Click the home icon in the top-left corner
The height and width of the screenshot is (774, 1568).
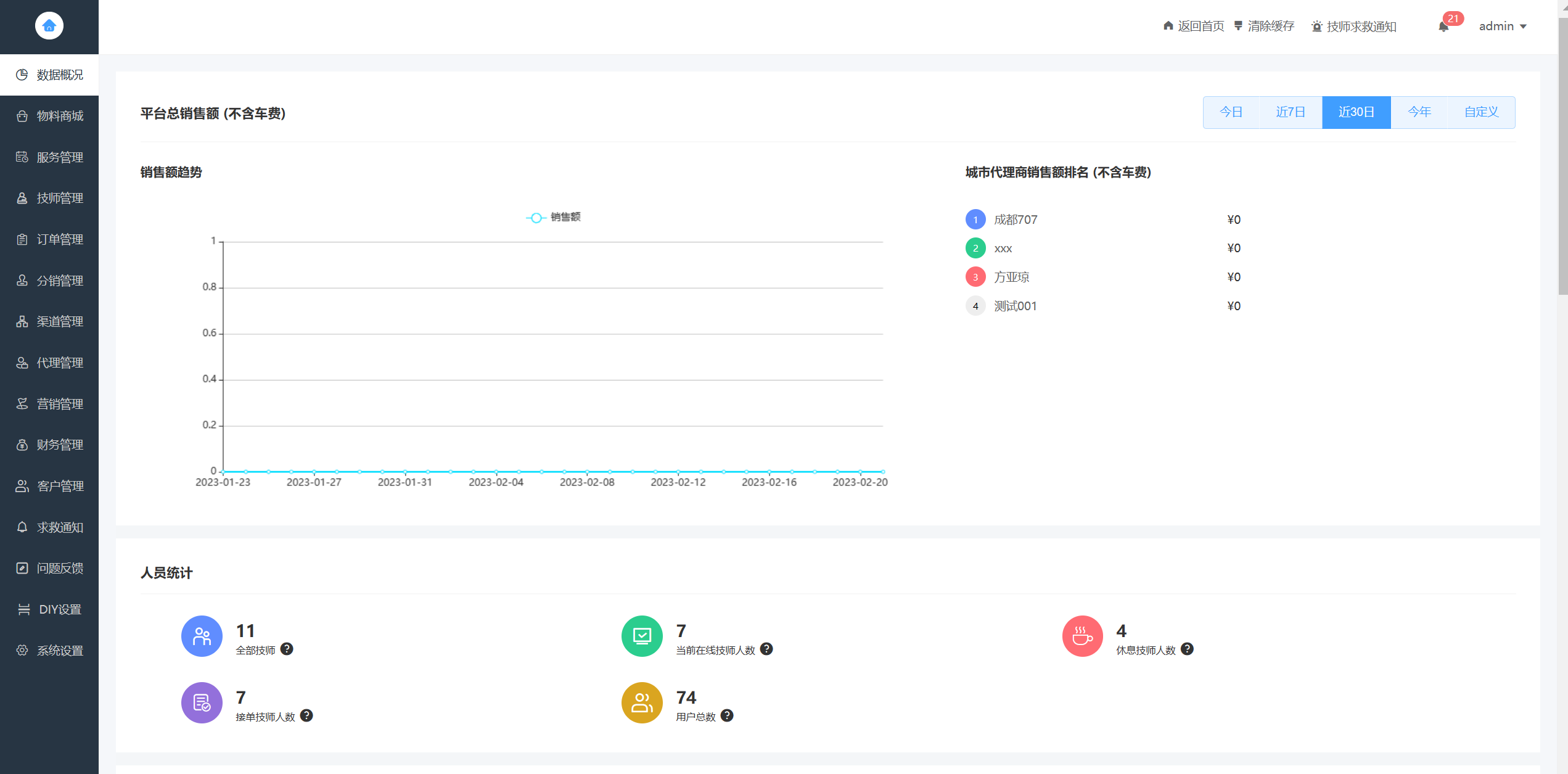point(49,25)
